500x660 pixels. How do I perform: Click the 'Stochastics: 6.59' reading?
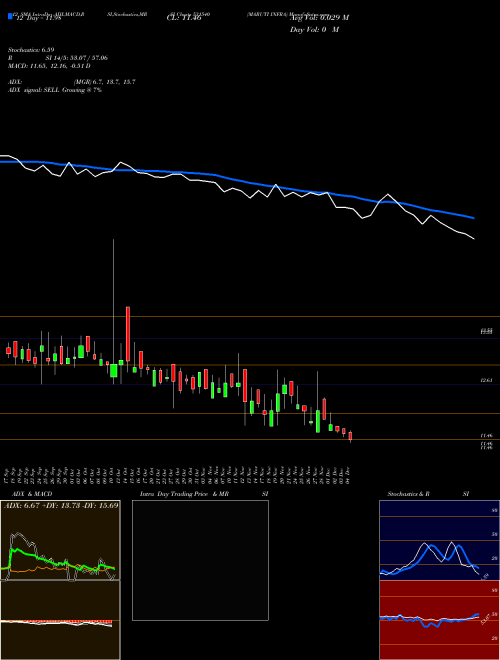31,50
